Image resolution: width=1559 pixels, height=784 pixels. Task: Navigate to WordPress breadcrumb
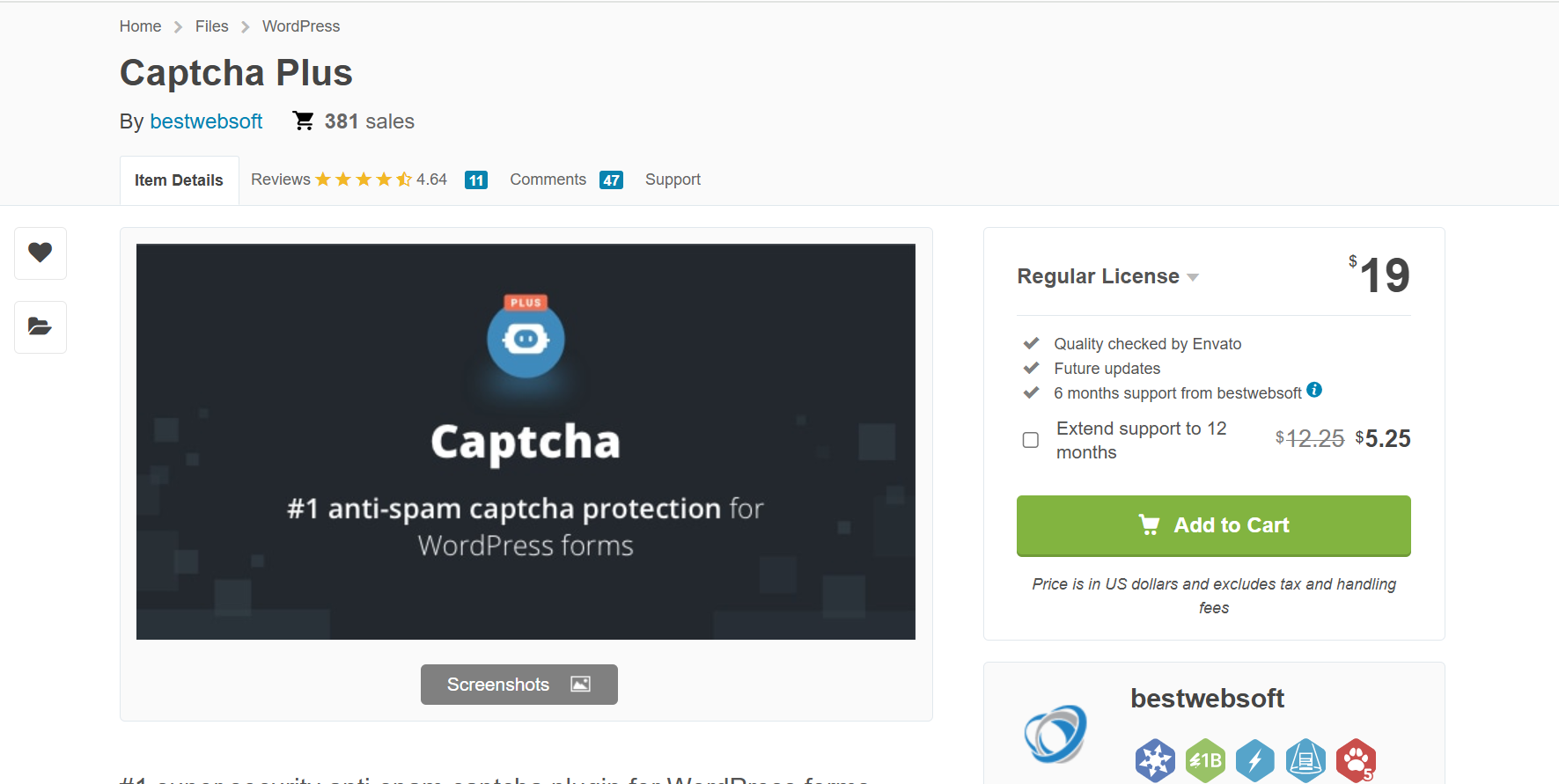pos(301,26)
